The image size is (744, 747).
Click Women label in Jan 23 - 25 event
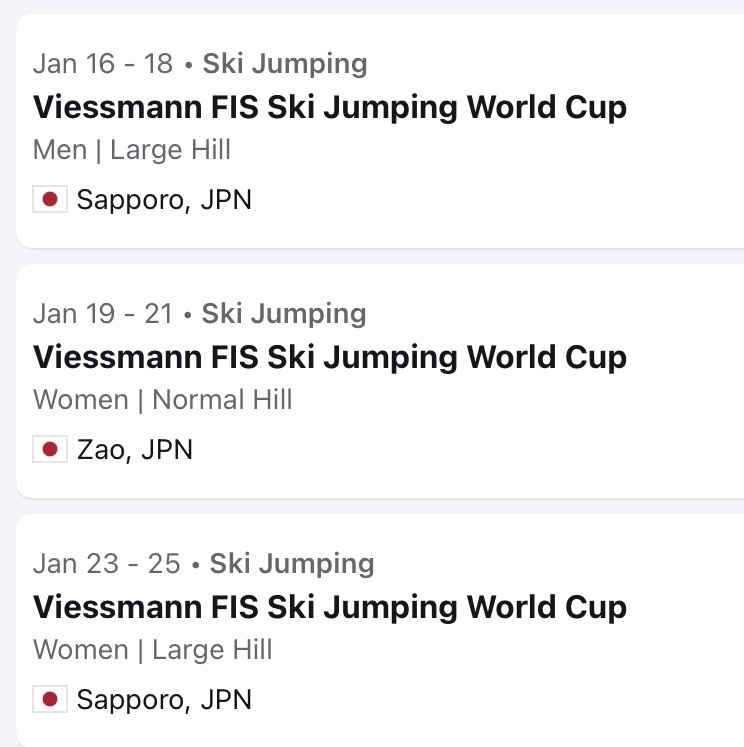tap(81, 650)
